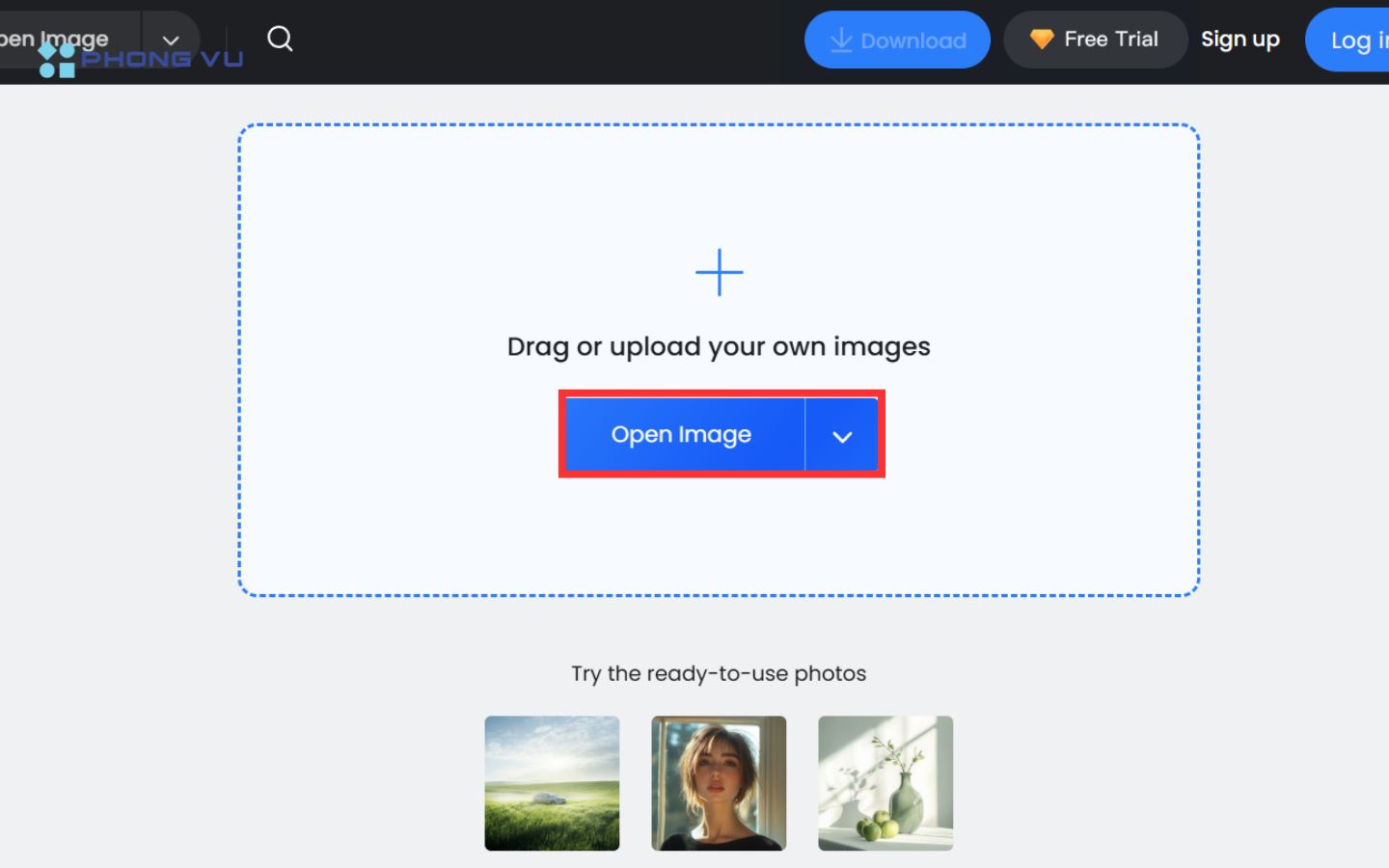This screenshot has height=868, width=1389.
Task: Choose the green field landscape sample photo
Action: click(552, 783)
